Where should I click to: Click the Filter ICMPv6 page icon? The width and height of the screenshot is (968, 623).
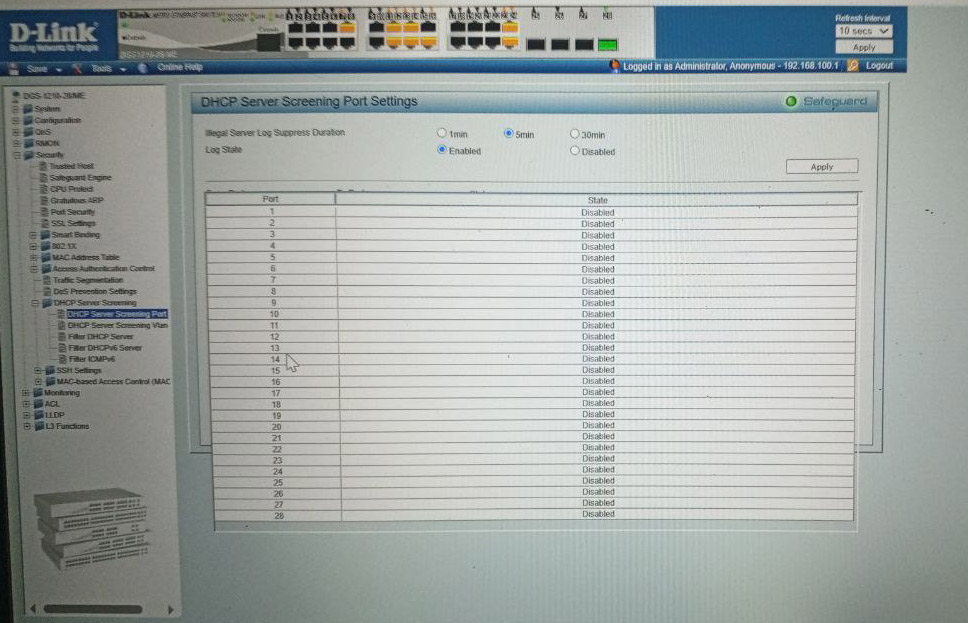pyautogui.click(x=62, y=359)
